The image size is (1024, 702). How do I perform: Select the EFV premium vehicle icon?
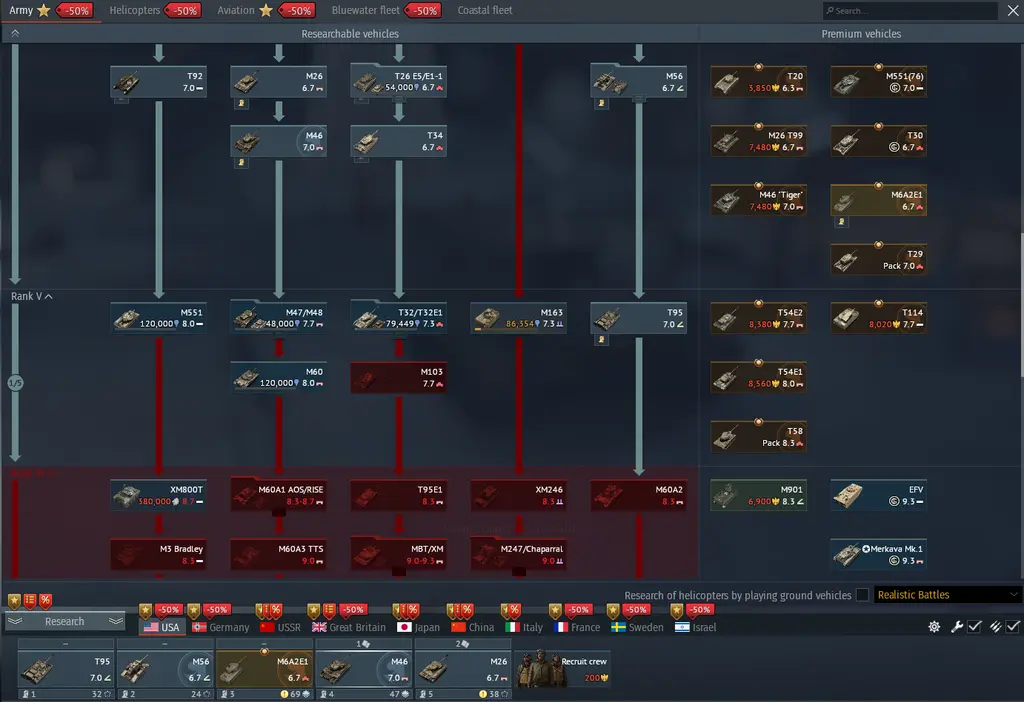click(x=847, y=494)
